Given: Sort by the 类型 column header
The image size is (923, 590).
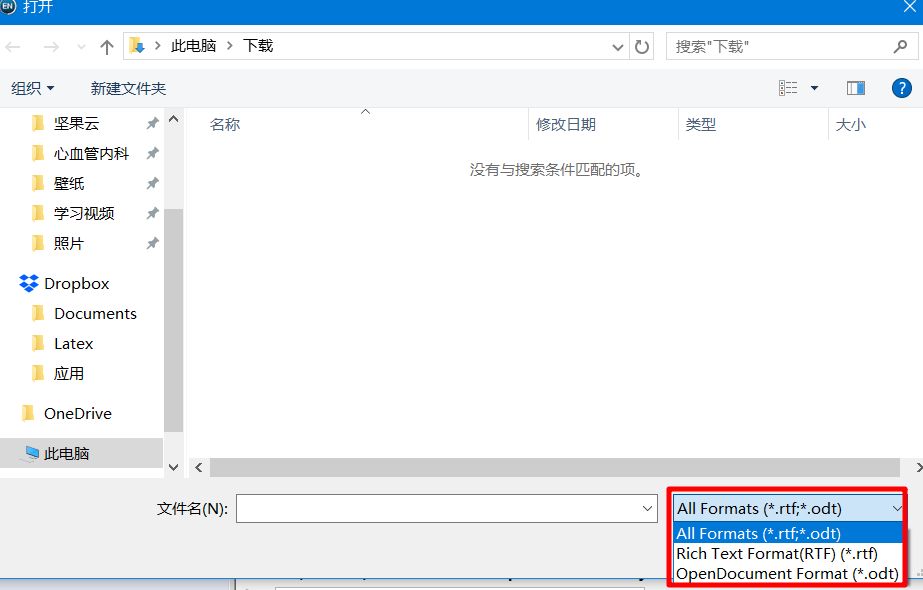Looking at the screenshot, I should [x=700, y=125].
